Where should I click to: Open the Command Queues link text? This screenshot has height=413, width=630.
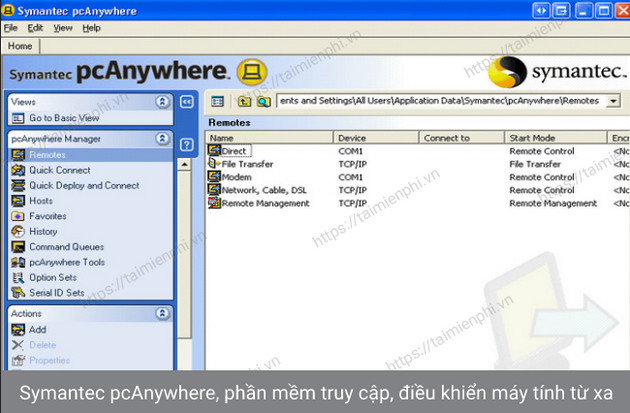pyautogui.click(x=67, y=247)
